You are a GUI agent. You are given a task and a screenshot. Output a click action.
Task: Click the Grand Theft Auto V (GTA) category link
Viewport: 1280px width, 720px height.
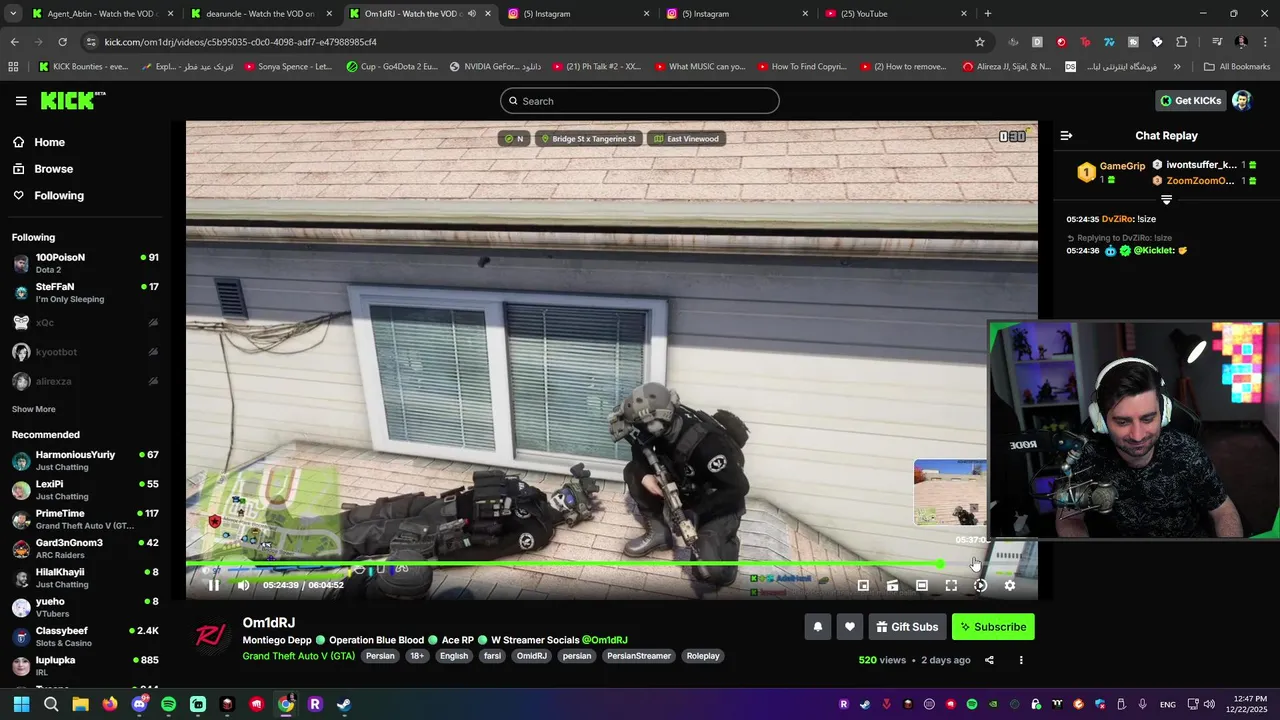tap(299, 656)
